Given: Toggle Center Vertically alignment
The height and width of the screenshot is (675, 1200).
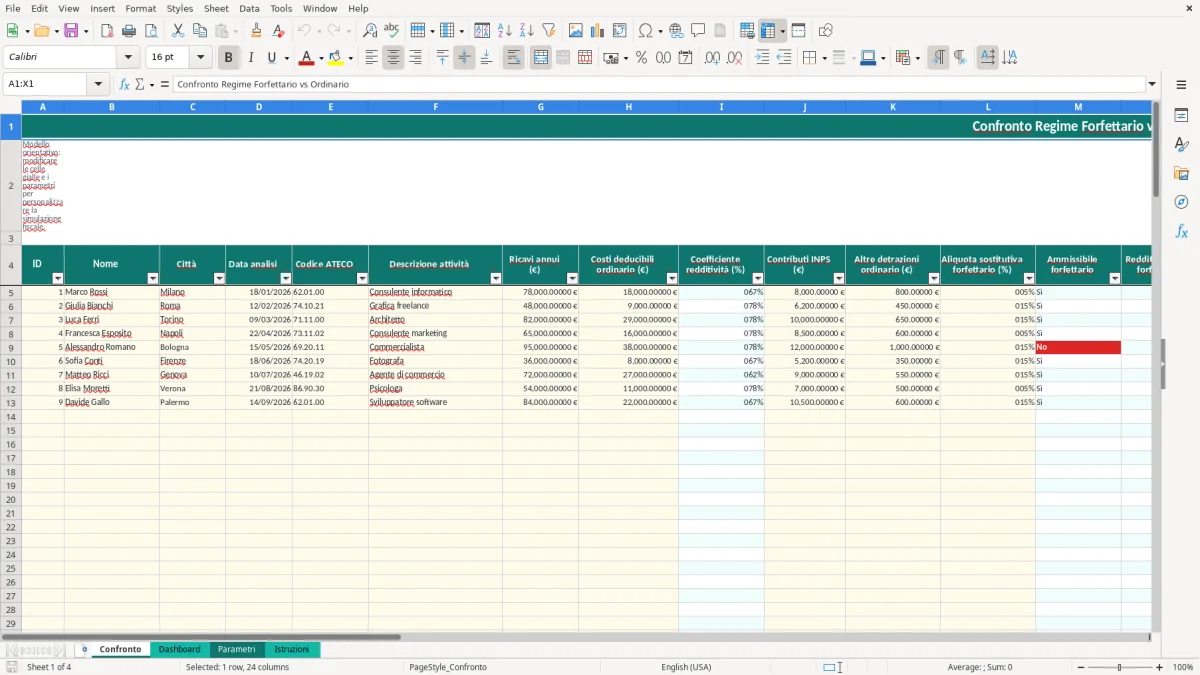Looking at the screenshot, I should coord(464,58).
